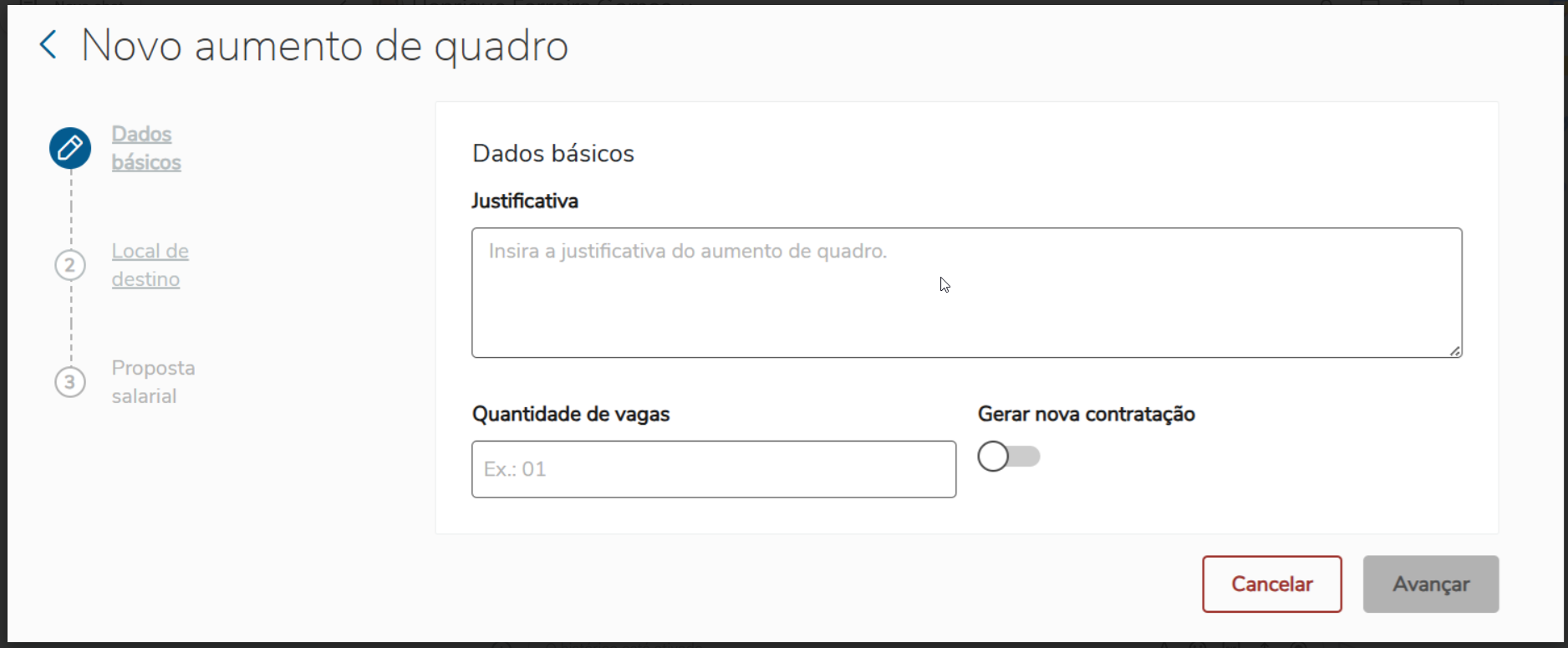Open the Local de destino step link
The height and width of the screenshot is (648, 1568).
150,265
